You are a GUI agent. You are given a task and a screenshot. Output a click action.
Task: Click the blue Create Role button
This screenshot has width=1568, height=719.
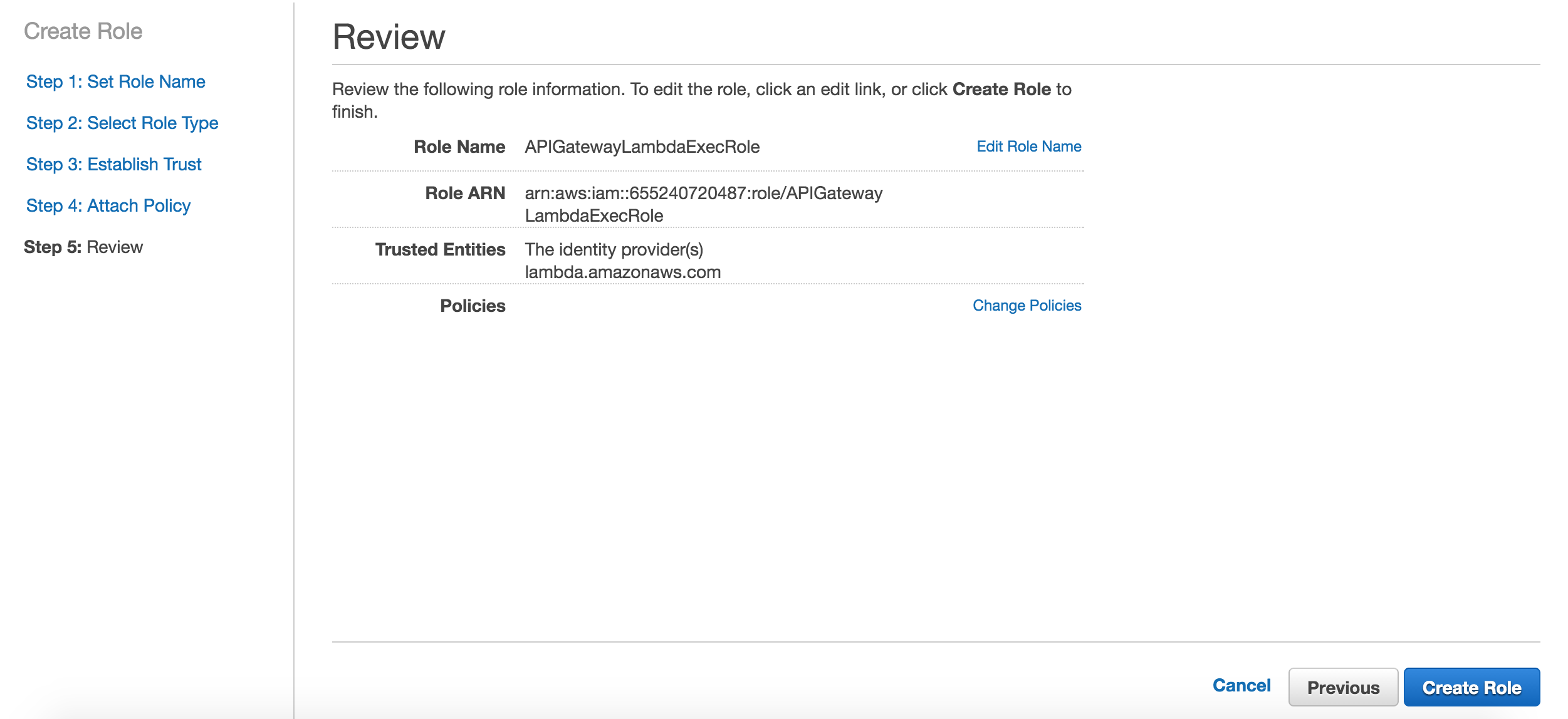tap(1471, 688)
